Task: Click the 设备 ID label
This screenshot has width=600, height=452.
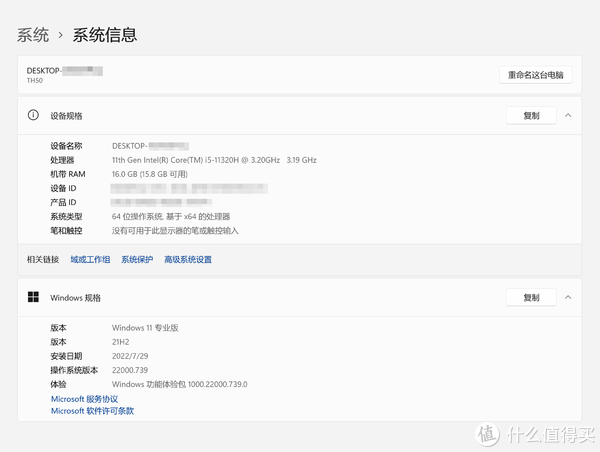Action: point(63,188)
